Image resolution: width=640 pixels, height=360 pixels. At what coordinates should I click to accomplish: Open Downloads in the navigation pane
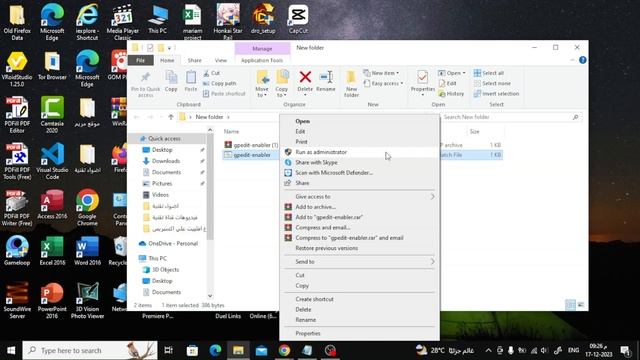coord(166,161)
